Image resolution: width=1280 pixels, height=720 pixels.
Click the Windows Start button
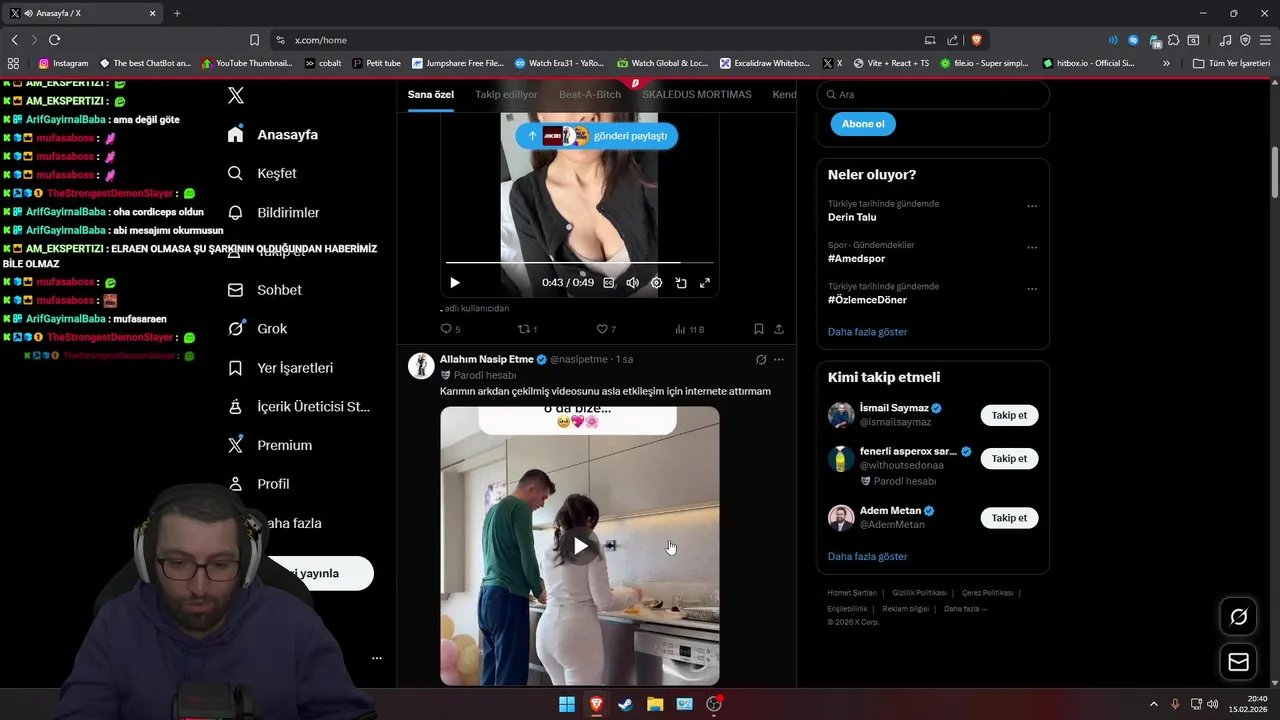click(567, 704)
